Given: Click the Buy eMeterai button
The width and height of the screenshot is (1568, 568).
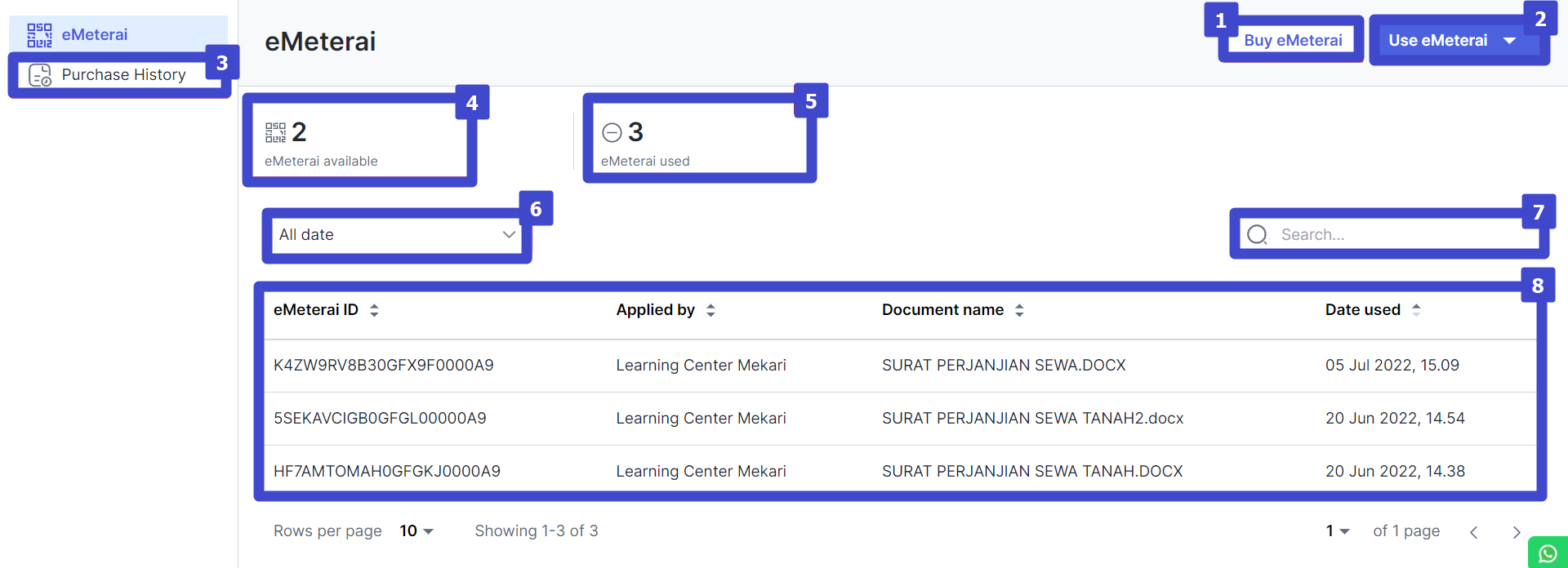Looking at the screenshot, I should pyautogui.click(x=1292, y=41).
